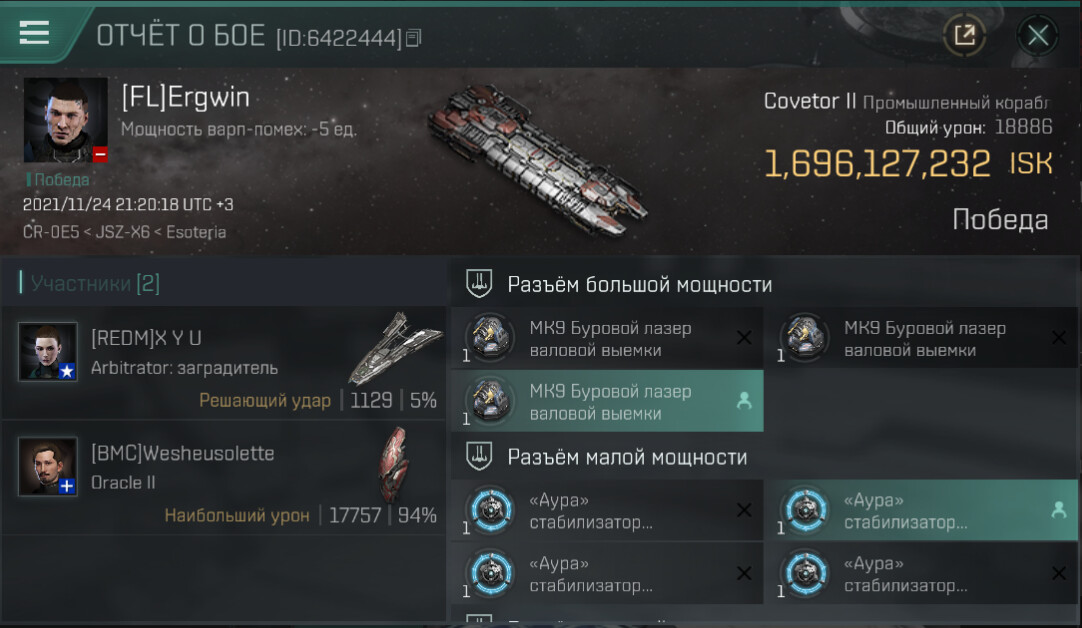Click the bottom-right «Аура» стабилизатор icon
Image resolution: width=1082 pixels, height=628 pixels.
click(x=805, y=573)
